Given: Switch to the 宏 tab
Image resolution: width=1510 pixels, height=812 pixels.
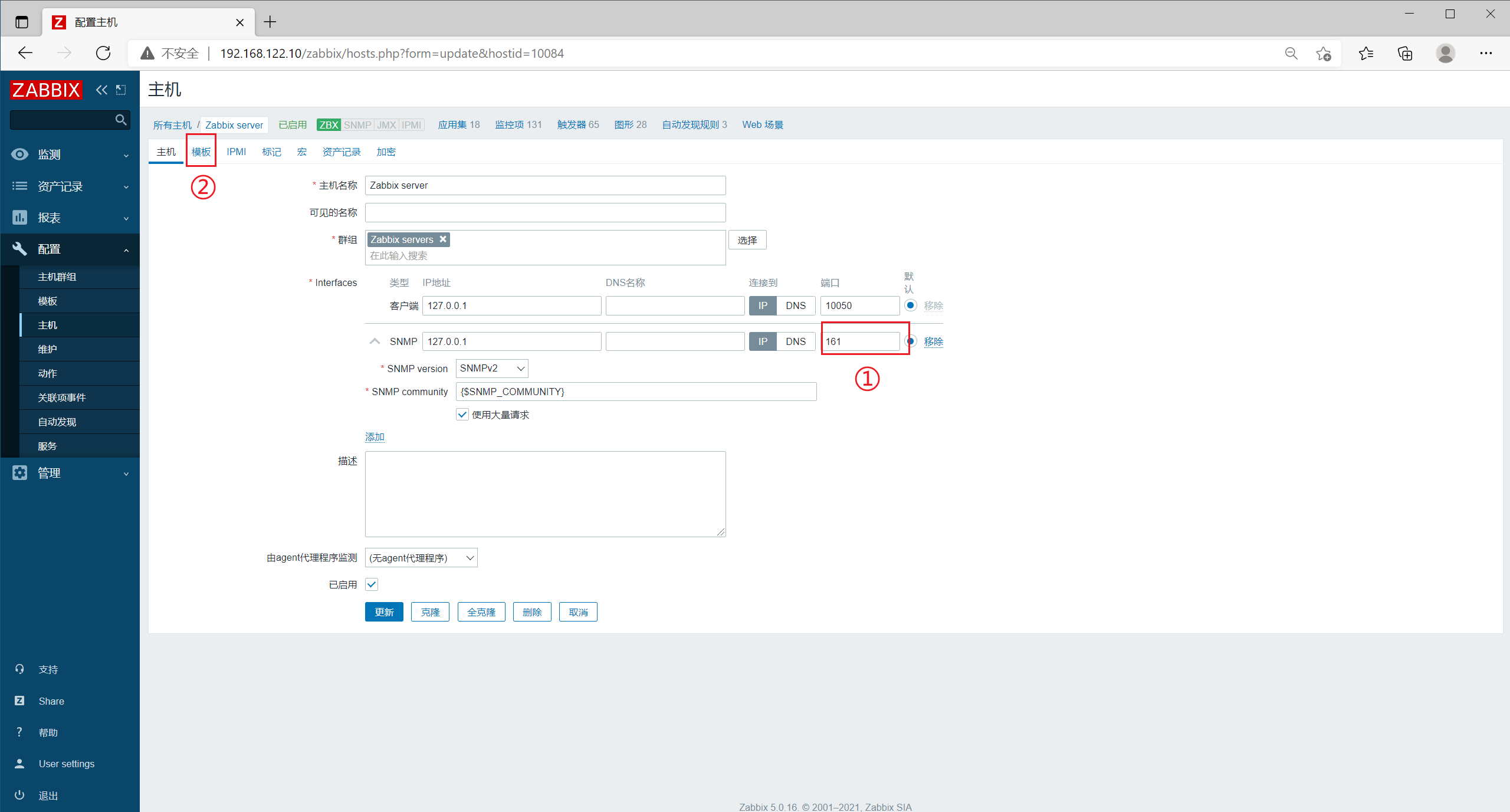Looking at the screenshot, I should (x=302, y=152).
